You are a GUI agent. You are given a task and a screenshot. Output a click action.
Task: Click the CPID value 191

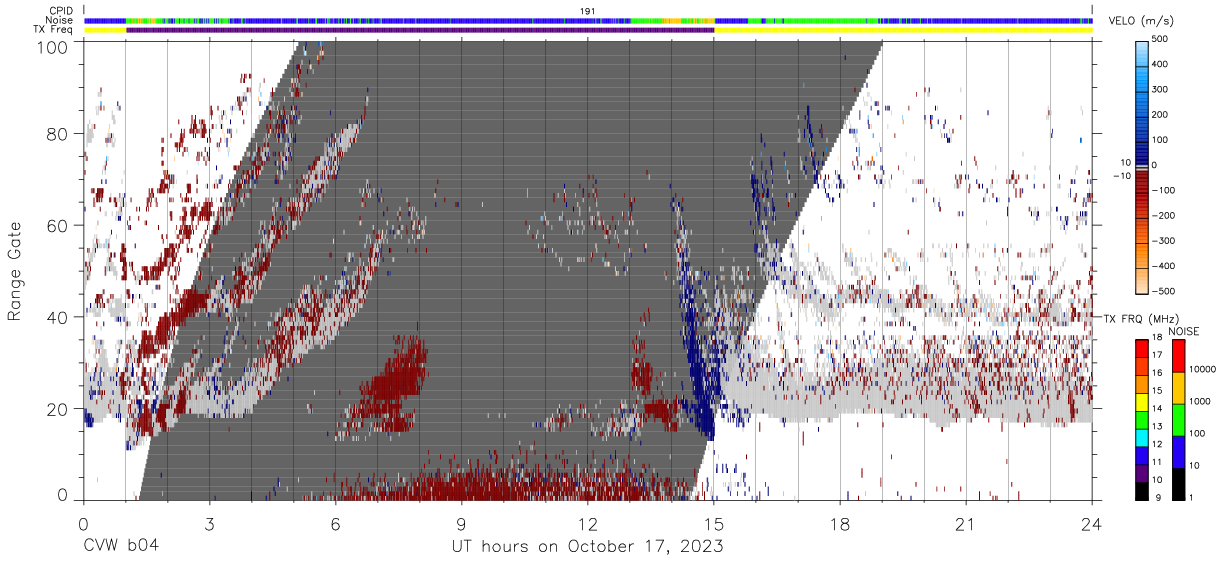point(588,10)
